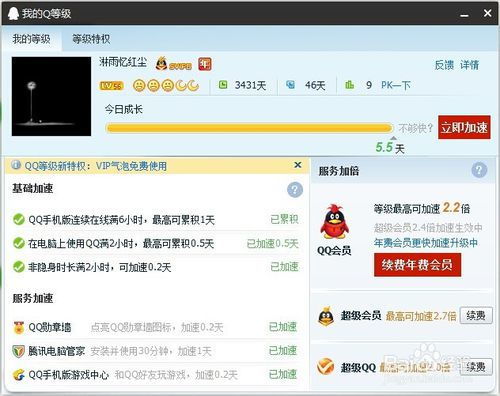500x396 pixels.
Task: Open the help icon beside 基础加速
Action: pyautogui.click(x=295, y=190)
